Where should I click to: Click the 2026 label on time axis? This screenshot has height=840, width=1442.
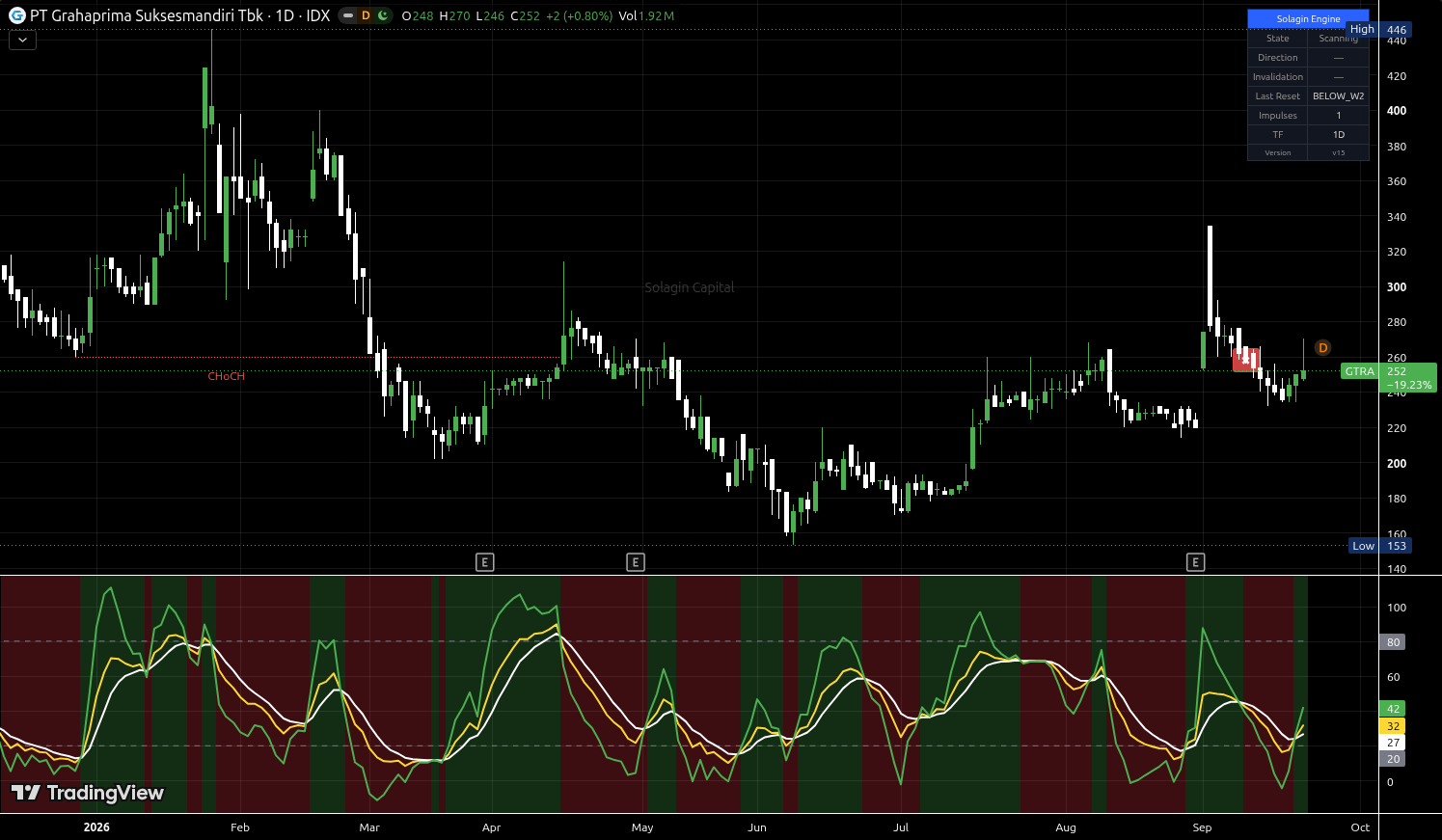point(96,827)
